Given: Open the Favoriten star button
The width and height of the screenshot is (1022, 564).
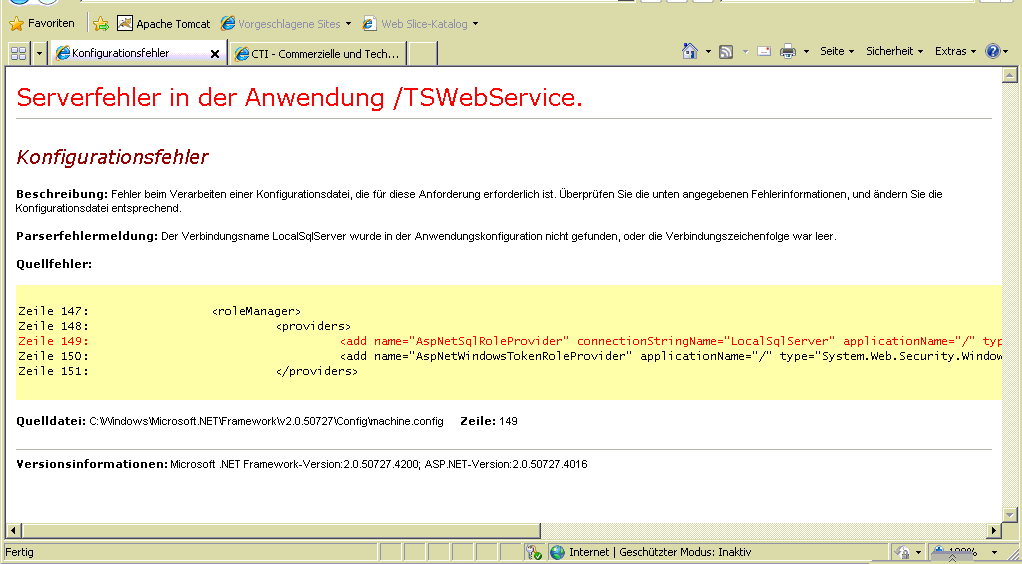Looking at the screenshot, I should [x=42, y=23].
